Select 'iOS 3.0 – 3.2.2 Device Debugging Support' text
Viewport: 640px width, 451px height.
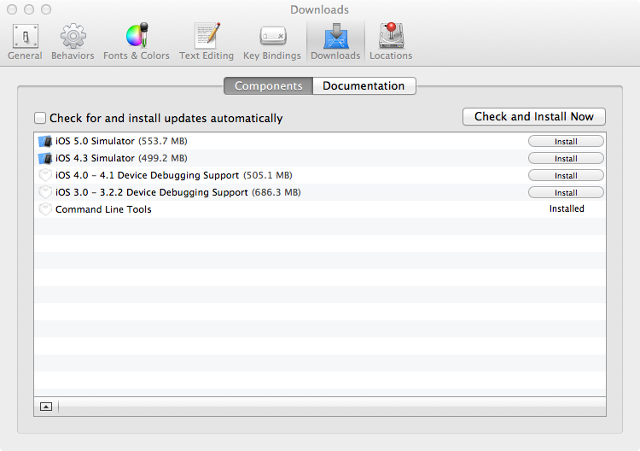[151, 193]
